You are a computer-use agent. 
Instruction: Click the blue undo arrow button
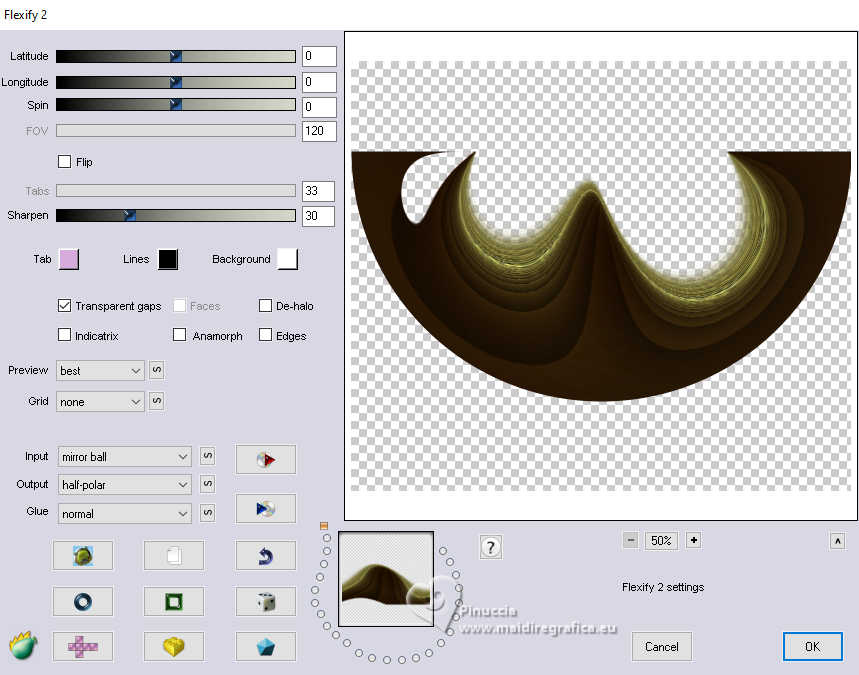pyautogui.click(x=266, y=556)
